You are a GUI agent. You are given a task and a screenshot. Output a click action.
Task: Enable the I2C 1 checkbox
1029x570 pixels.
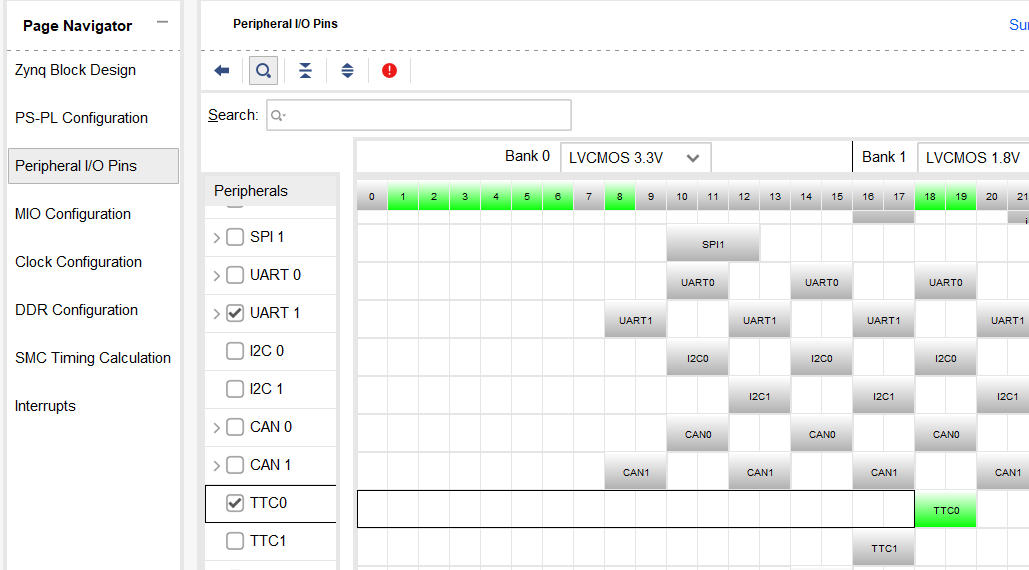pos(235,389)
